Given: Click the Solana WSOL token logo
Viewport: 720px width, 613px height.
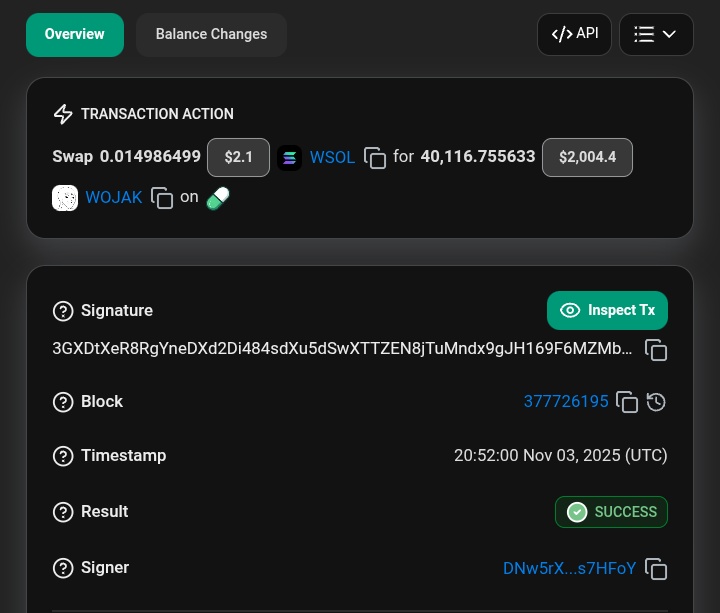Looking at the screenshot, I should (x=289, y=158).
